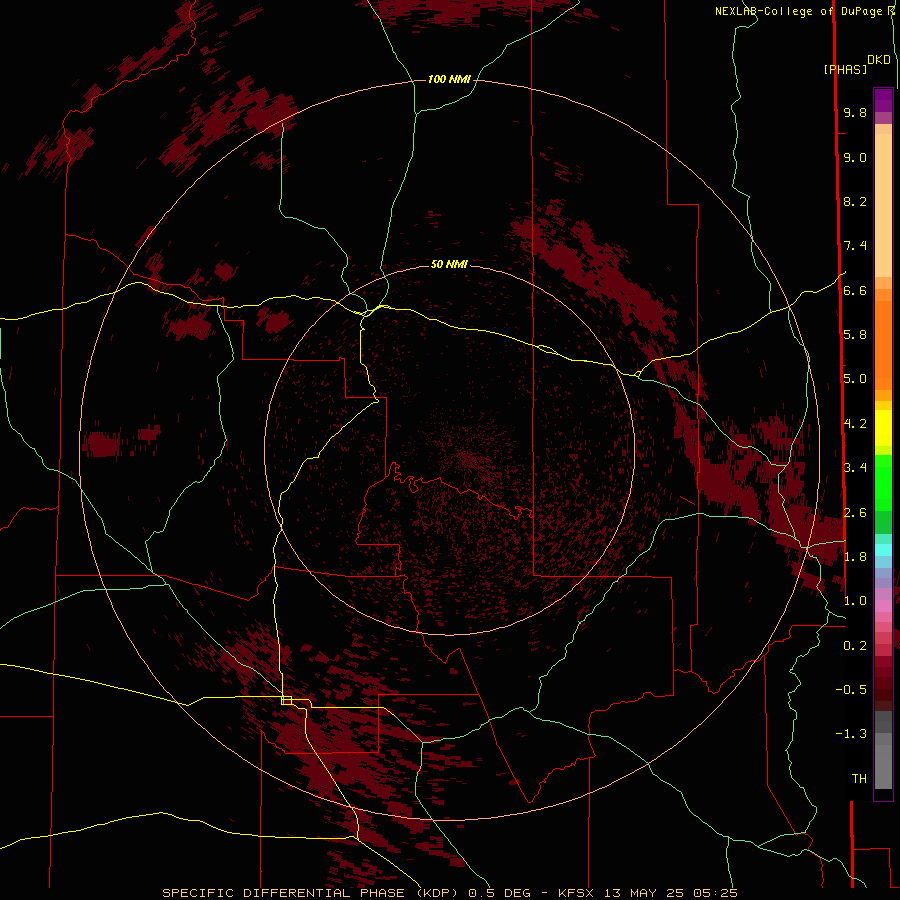Click the gray bottom color bar segment
Image resolution: width=900 pixels, height=900 pixels.
pyautogui.click(x=883, y=767)
